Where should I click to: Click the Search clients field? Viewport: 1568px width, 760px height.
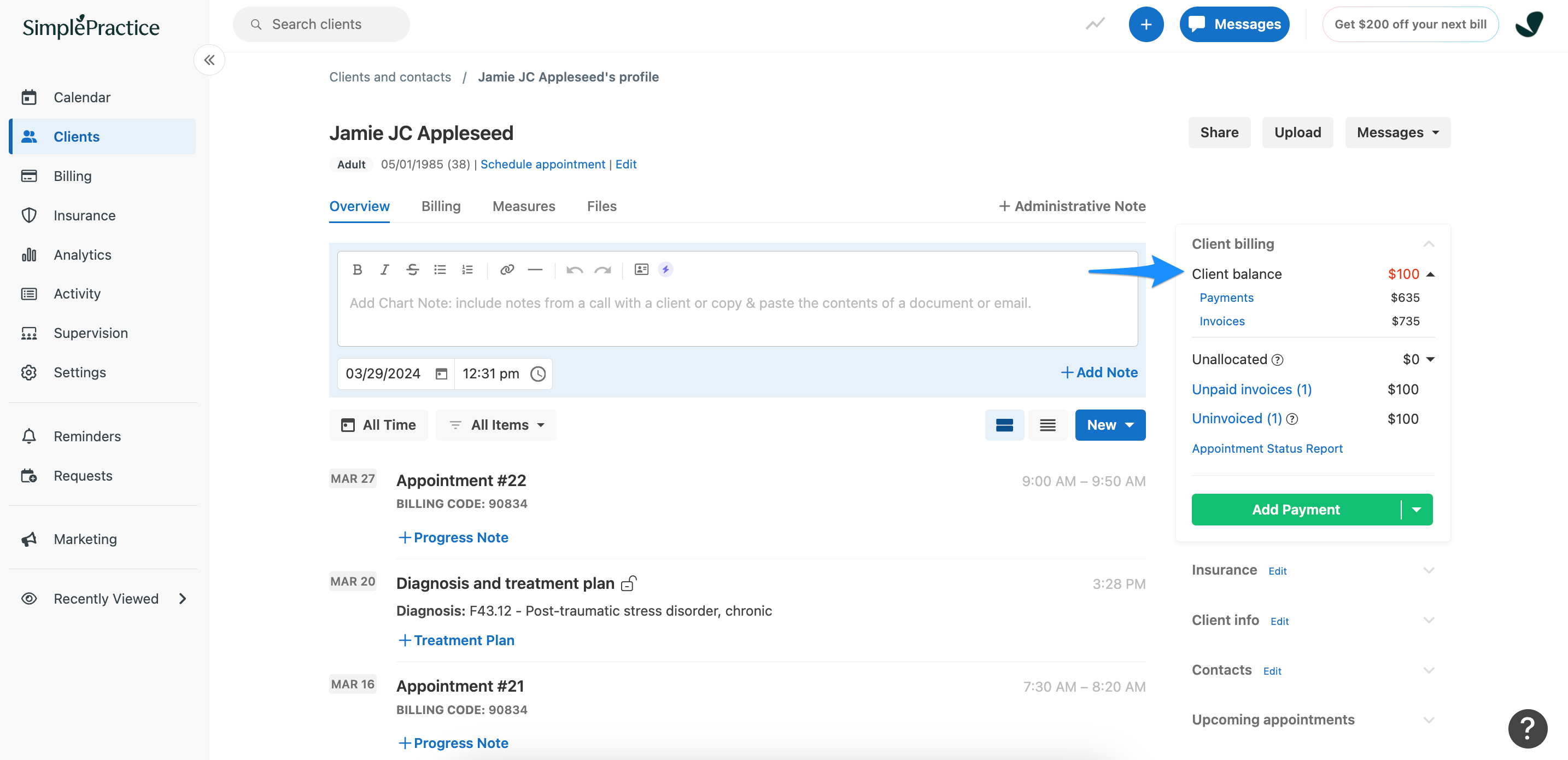tap(321, 25)
